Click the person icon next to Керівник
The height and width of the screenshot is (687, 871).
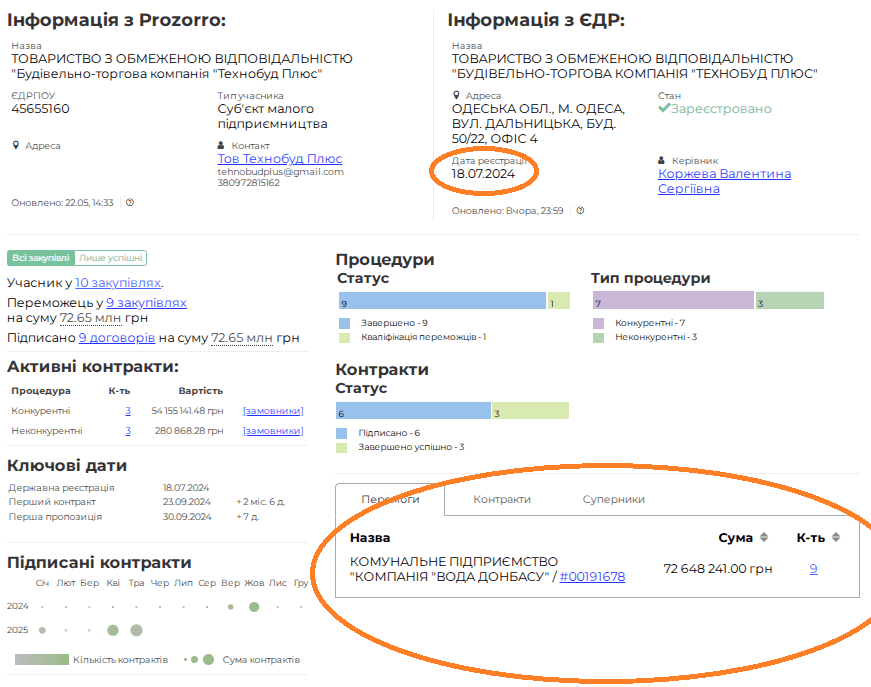pyautogui.click(x=662, y=160)
